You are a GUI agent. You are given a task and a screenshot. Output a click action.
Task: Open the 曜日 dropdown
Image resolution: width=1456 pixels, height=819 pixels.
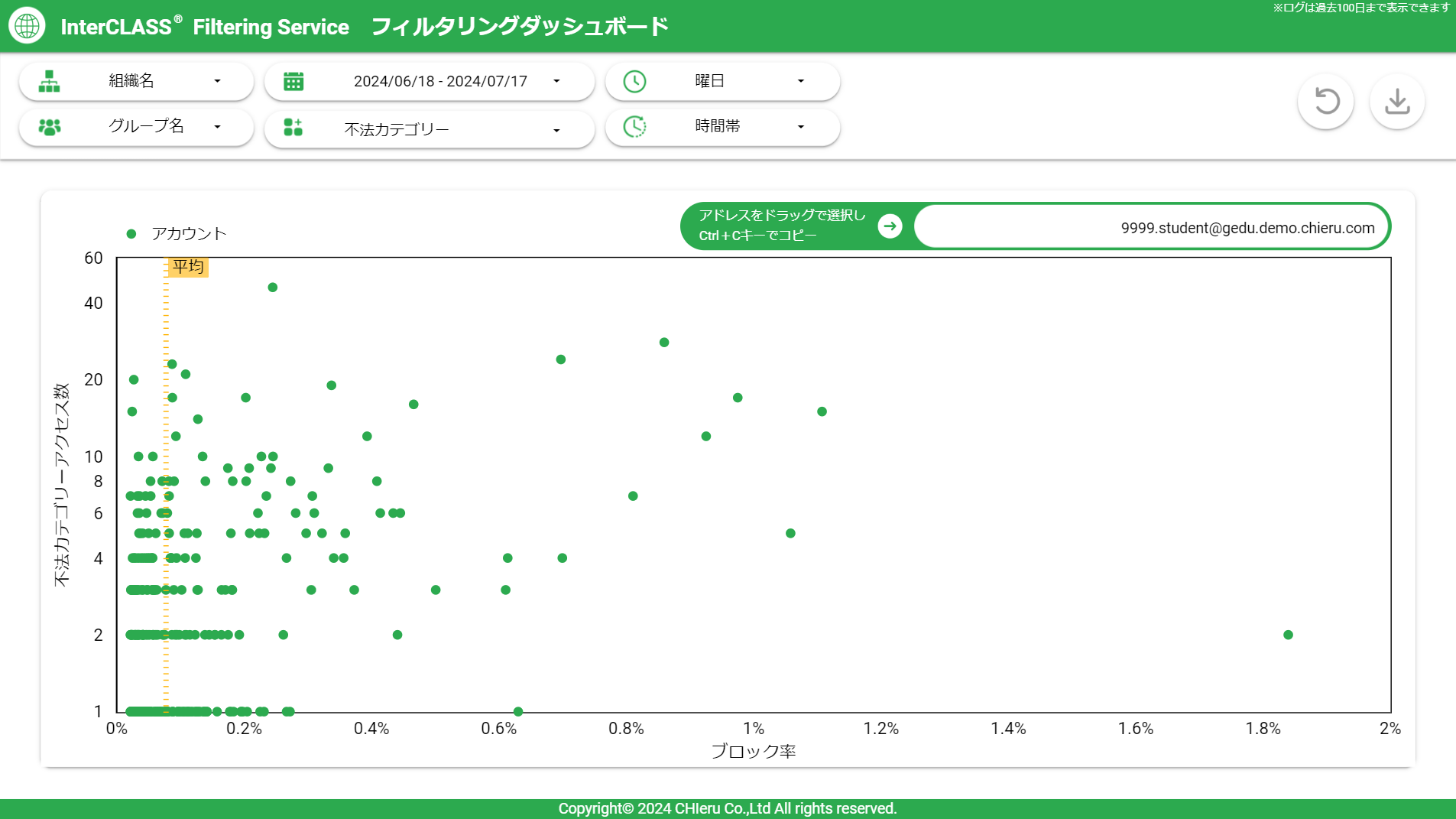point(722,81)
